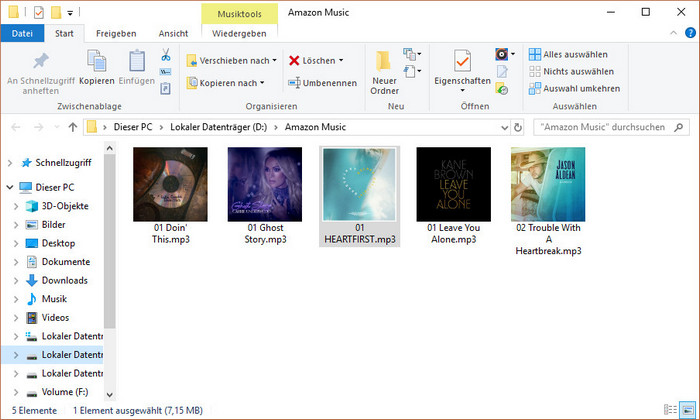
Task: Select Volume (F:) in the navigation pane
Action: click(x=65, y=392)
